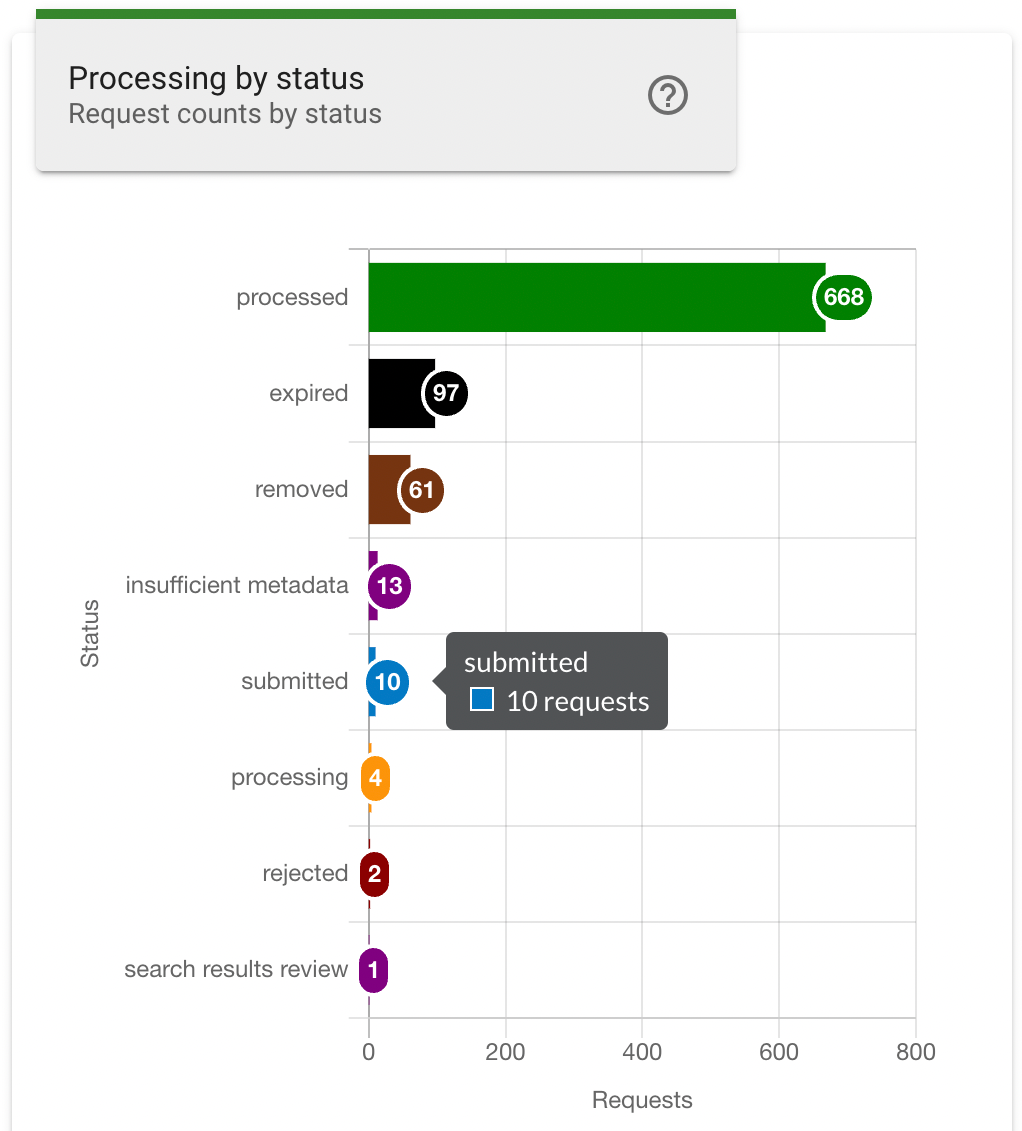Click the green 668 count badge

point(843,297)
